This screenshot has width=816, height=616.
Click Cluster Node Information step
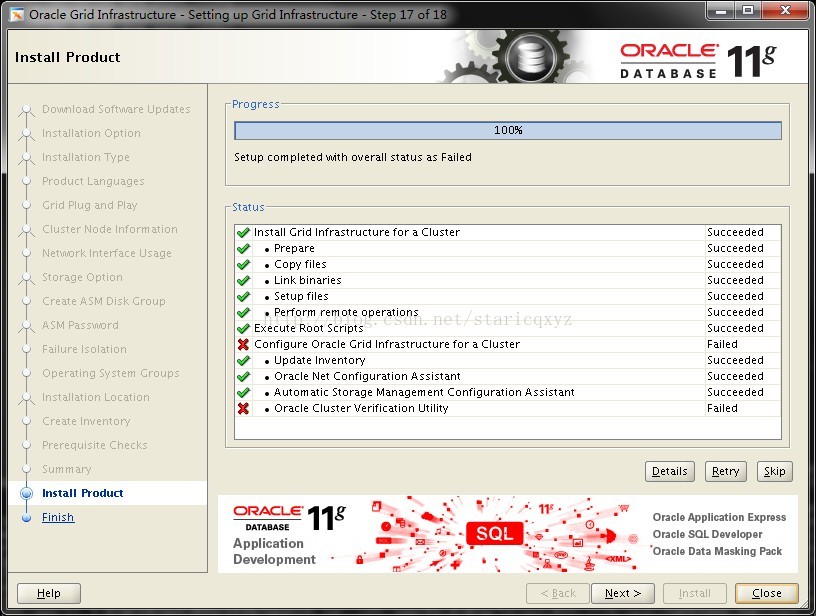coord(110,229)
